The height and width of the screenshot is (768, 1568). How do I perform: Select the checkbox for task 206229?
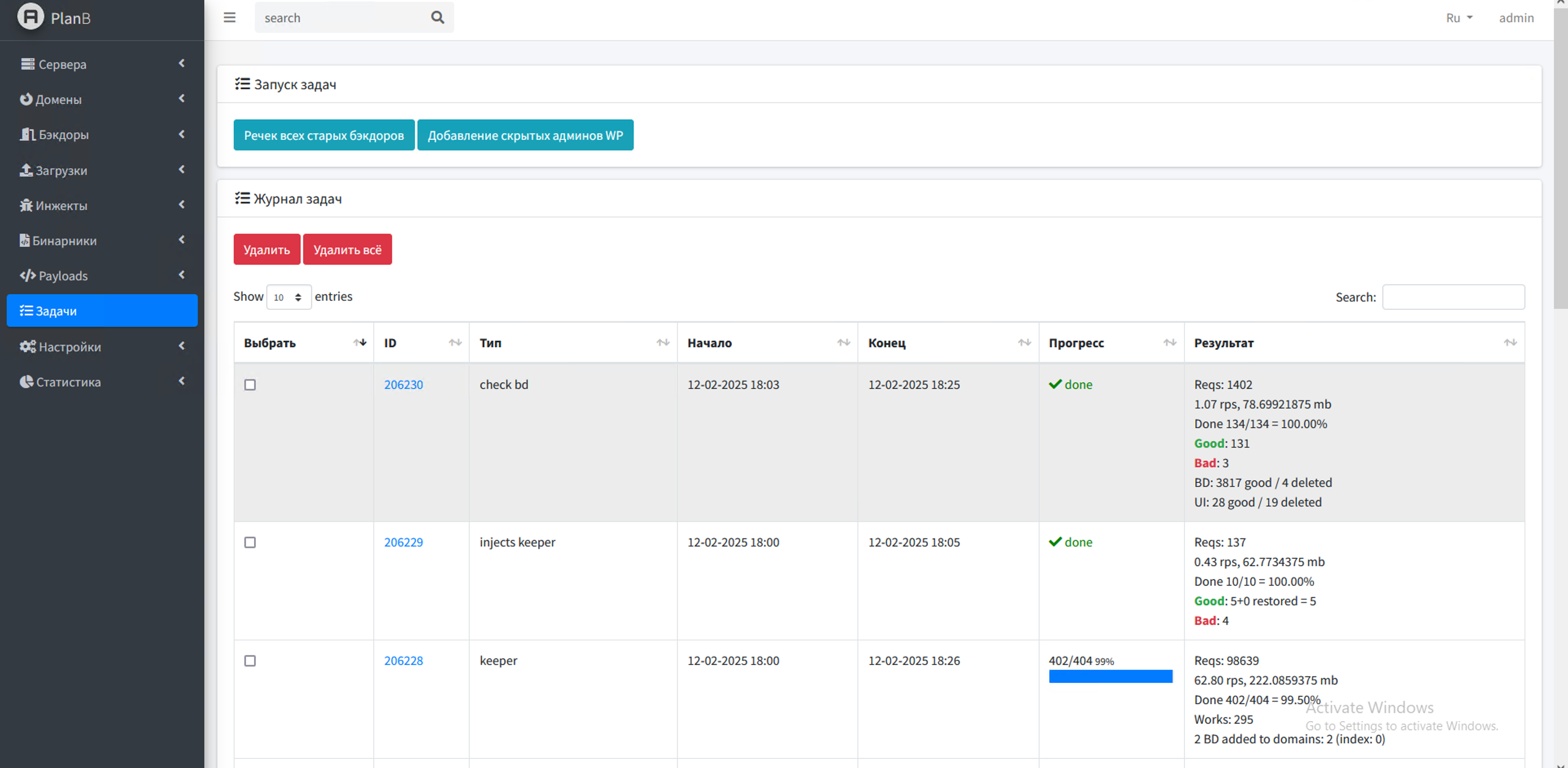pyautogui.click(x=249, y=542)
